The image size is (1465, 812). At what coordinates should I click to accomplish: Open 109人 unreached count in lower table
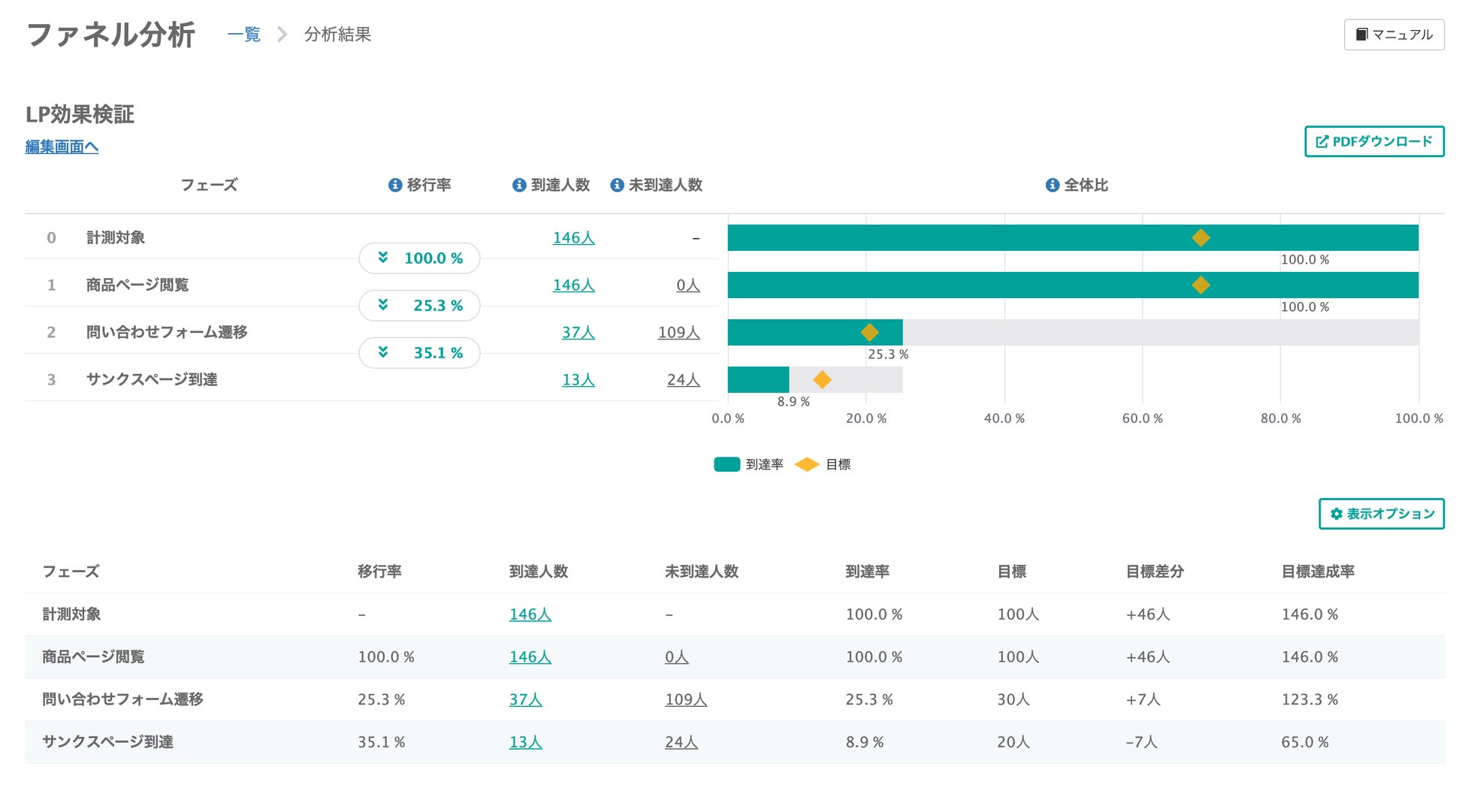point(685,699)
